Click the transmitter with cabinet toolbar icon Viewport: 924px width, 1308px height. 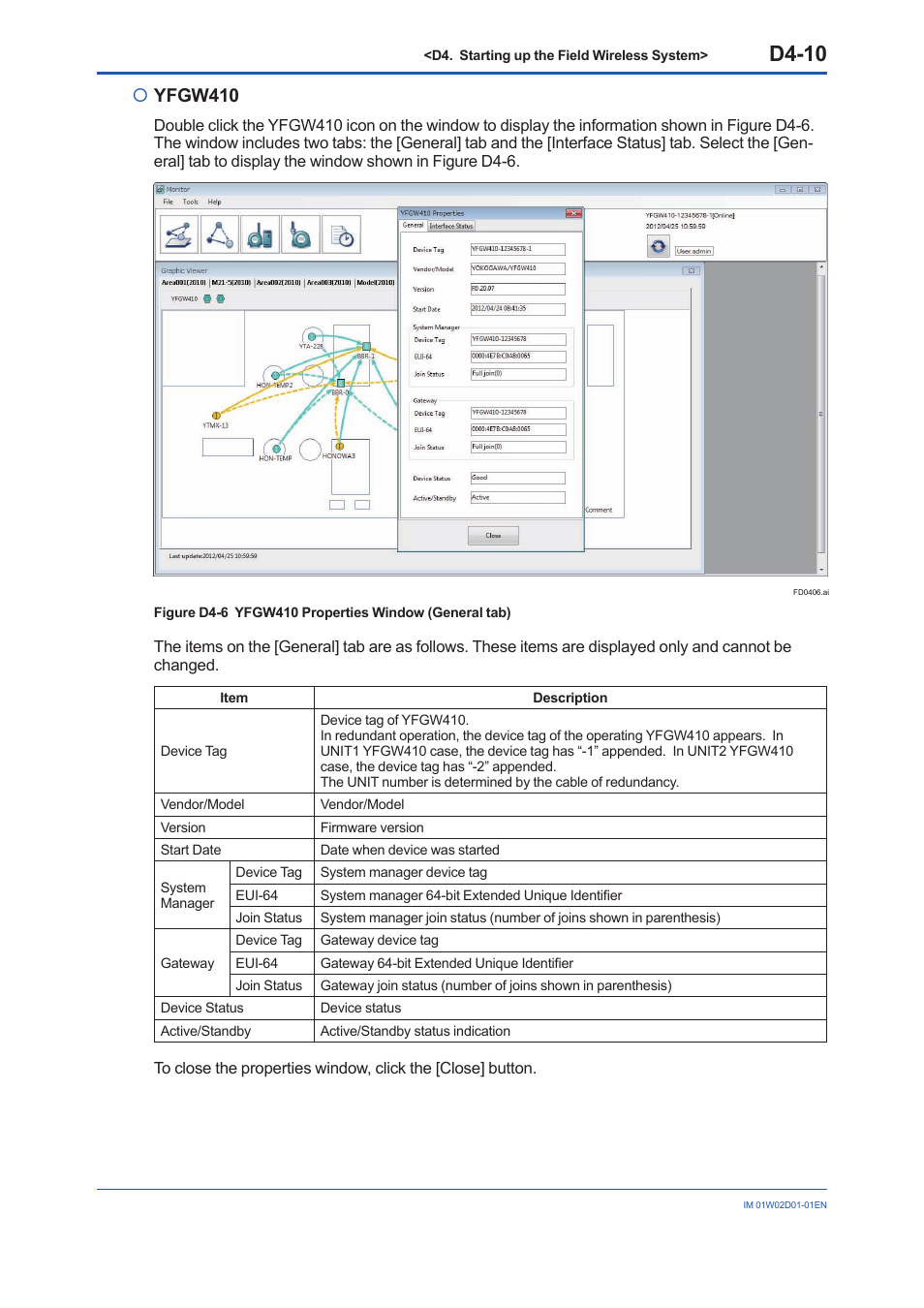[x=260, y=234]
